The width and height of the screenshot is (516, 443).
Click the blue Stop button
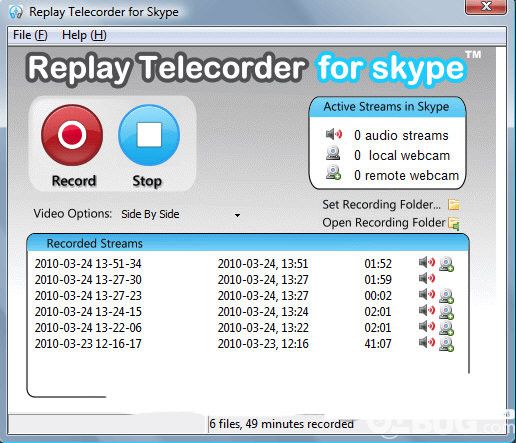pyautogui.click(x=149, y=135)
